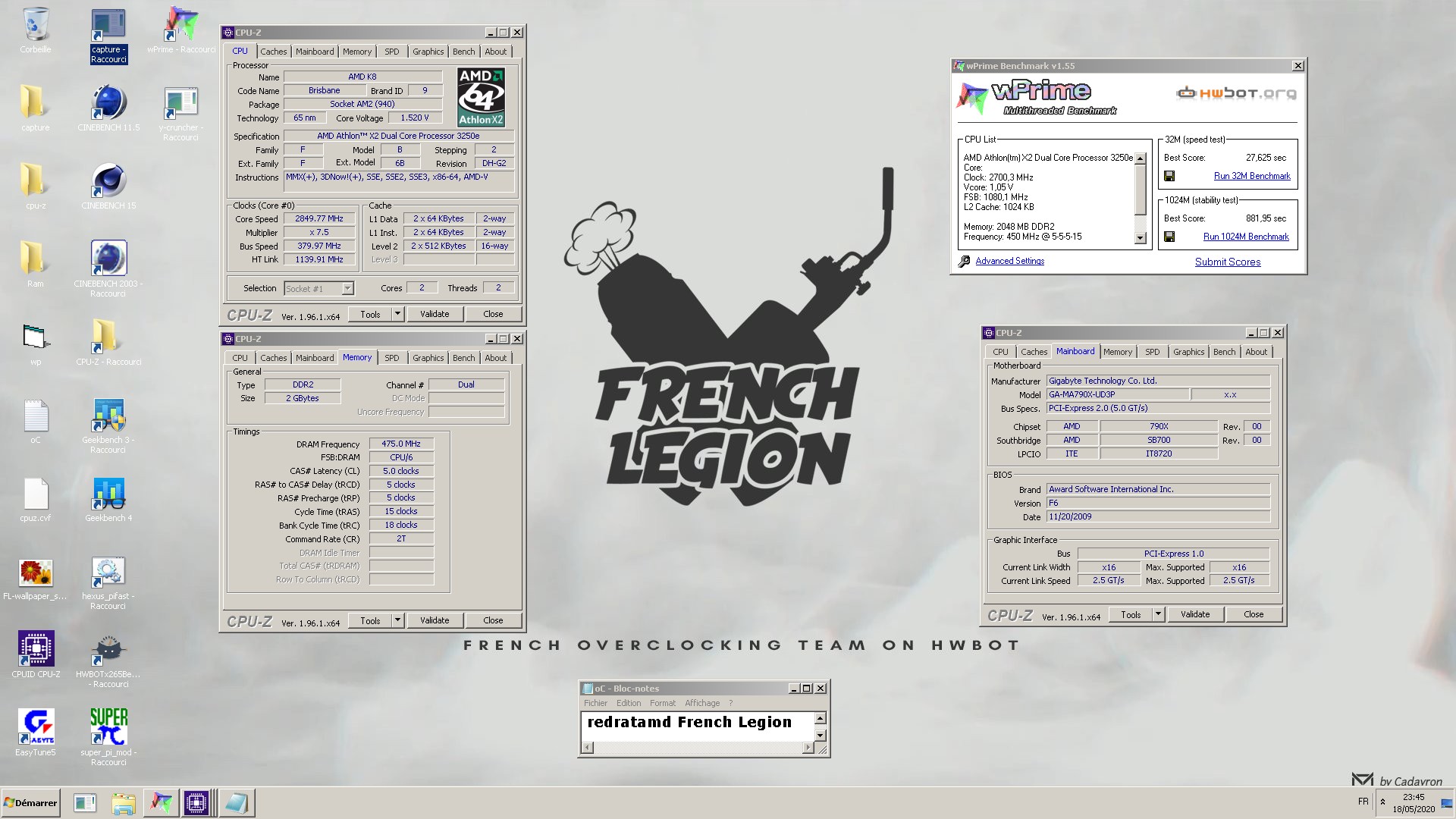Open the y-cruncher shortcut icon

[x=180, y=114]
